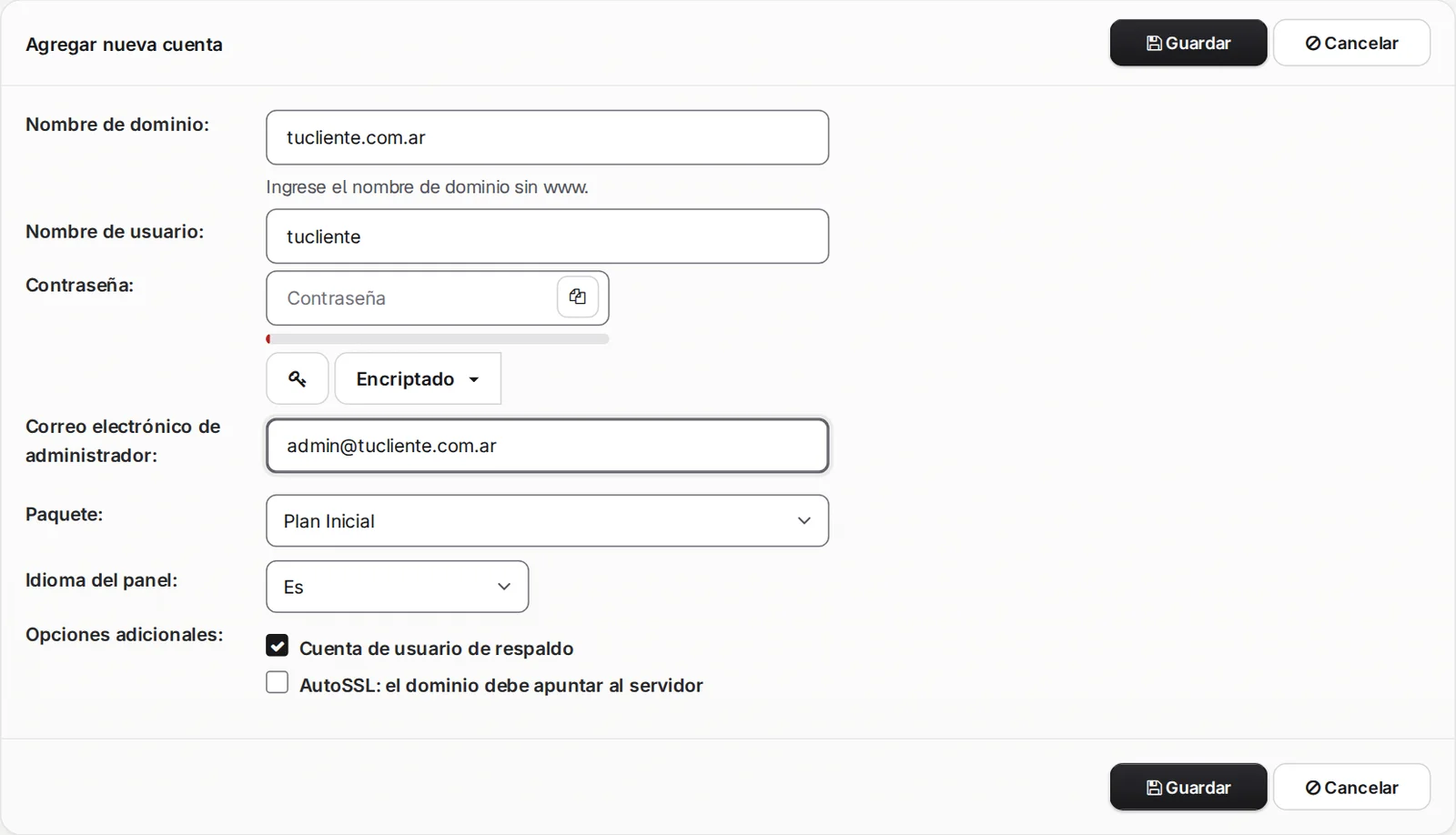Focus the Nombre de dominio field

point(547,137)
